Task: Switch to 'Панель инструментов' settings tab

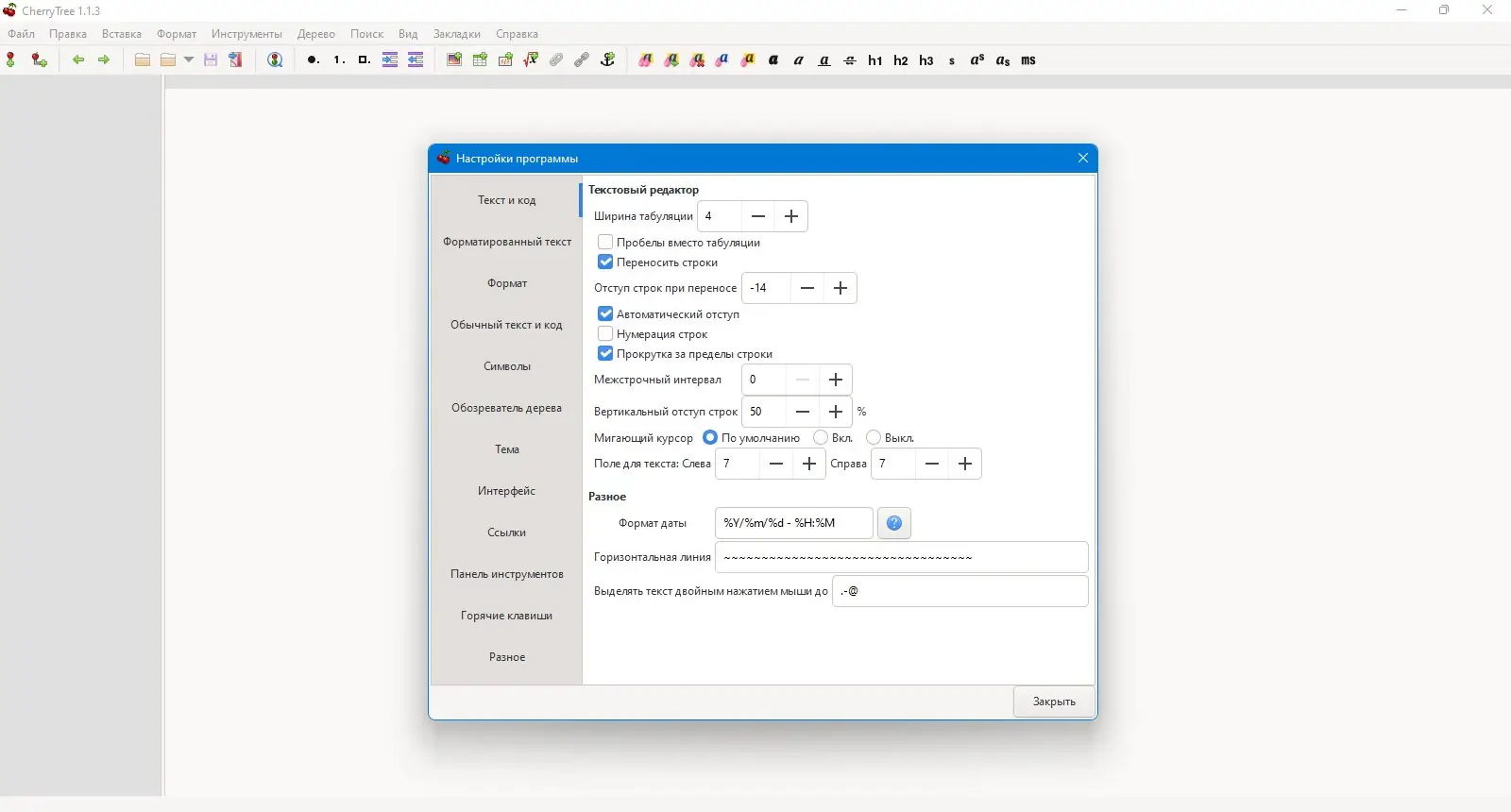Action: click(507, 574)
